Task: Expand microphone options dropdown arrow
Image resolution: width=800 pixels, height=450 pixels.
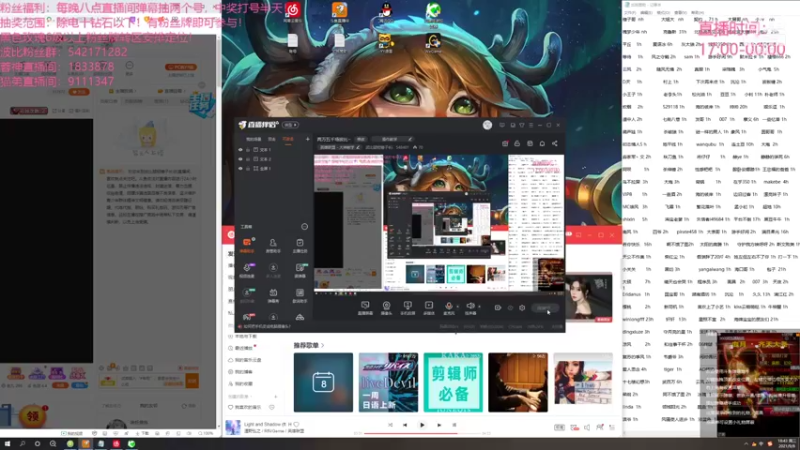Action: coord(457,307)
